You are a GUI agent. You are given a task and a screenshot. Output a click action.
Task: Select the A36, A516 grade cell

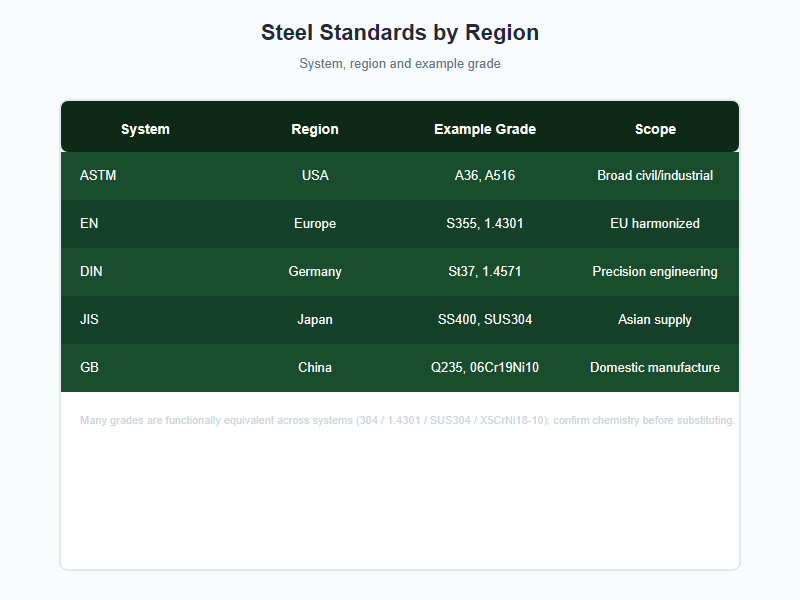[485, 176]
